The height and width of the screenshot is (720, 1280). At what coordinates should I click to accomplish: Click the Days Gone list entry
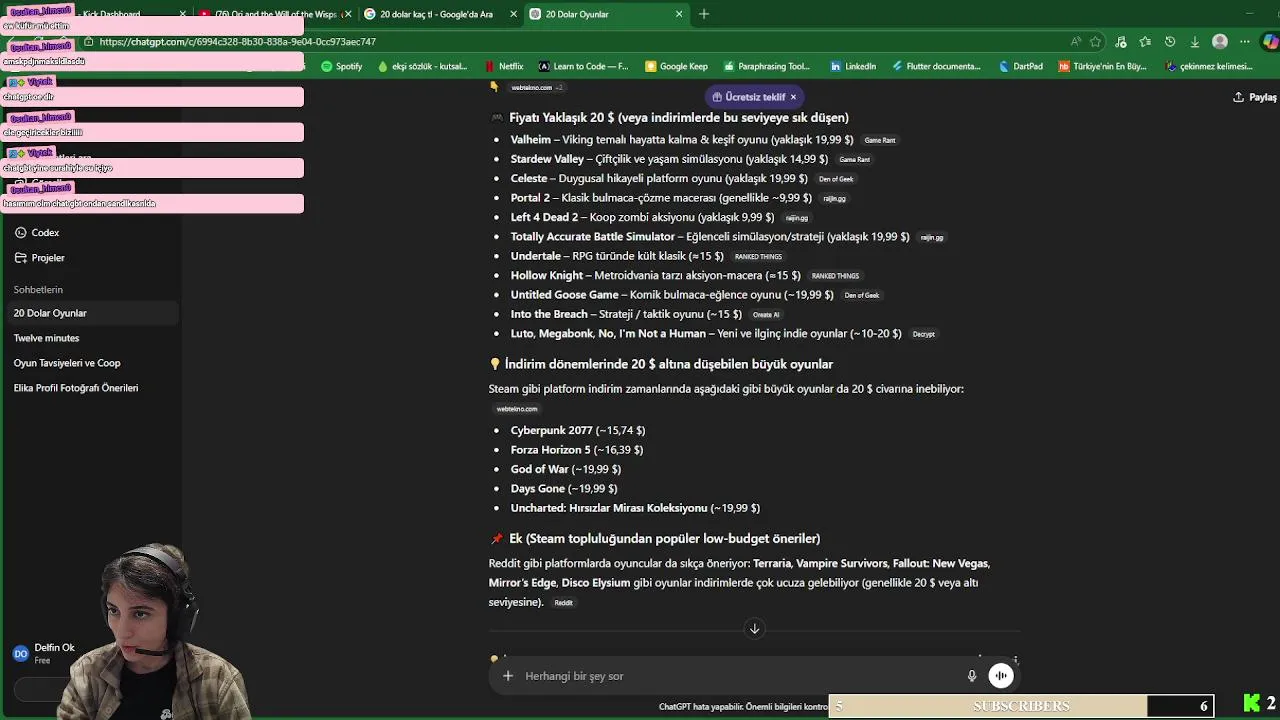click(563, 489)
